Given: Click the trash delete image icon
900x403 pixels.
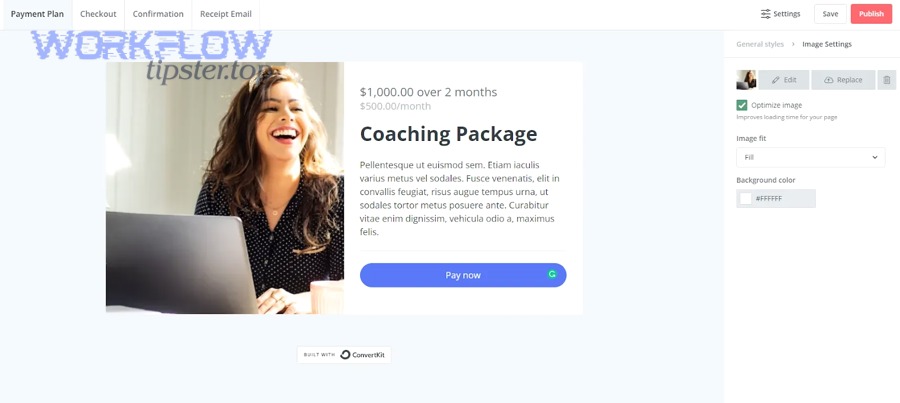Looking at the screenshot, I should click(x=887, y=80).
